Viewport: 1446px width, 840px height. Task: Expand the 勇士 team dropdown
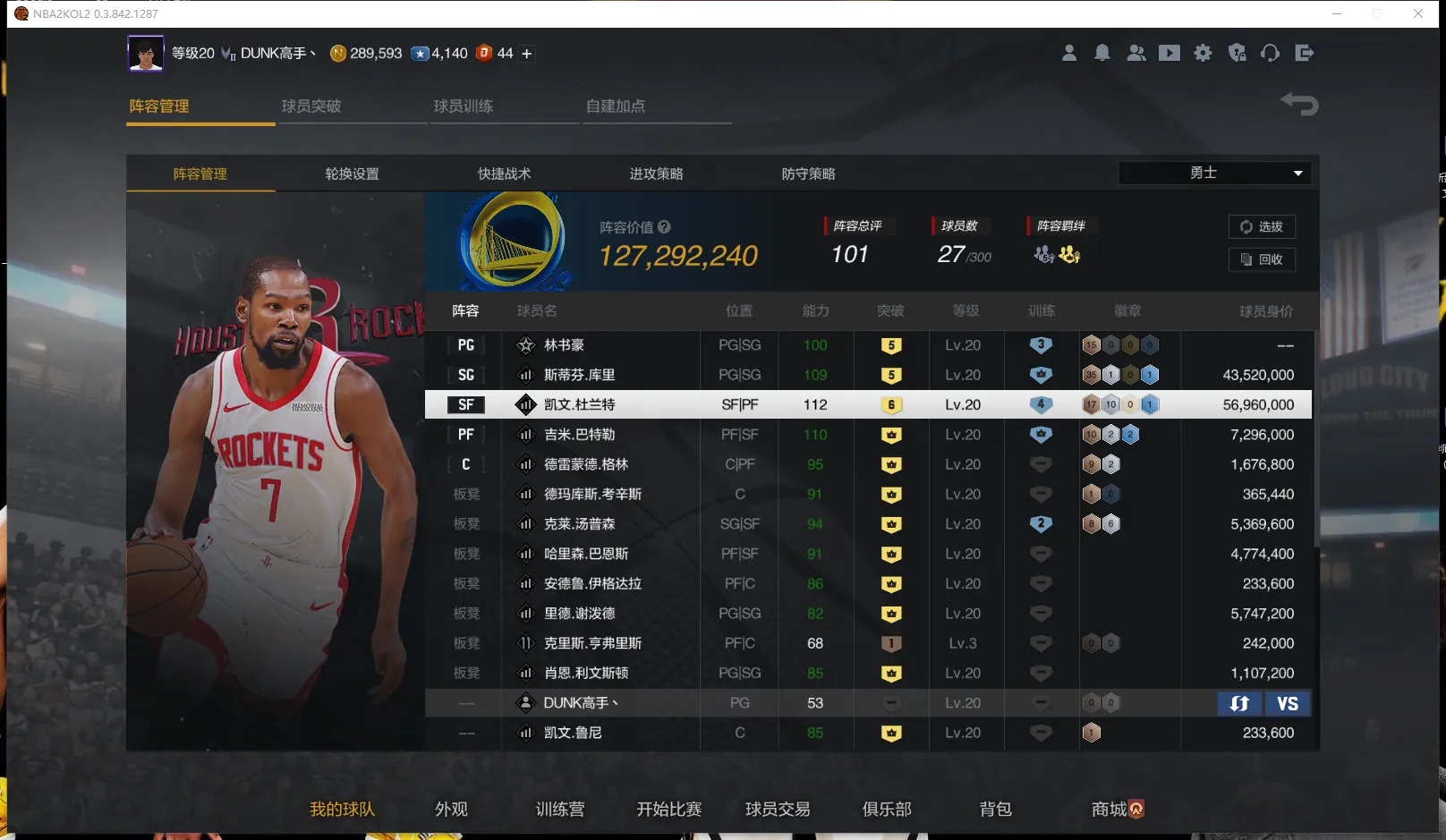pyautogui.click(x=1214, y=173)
